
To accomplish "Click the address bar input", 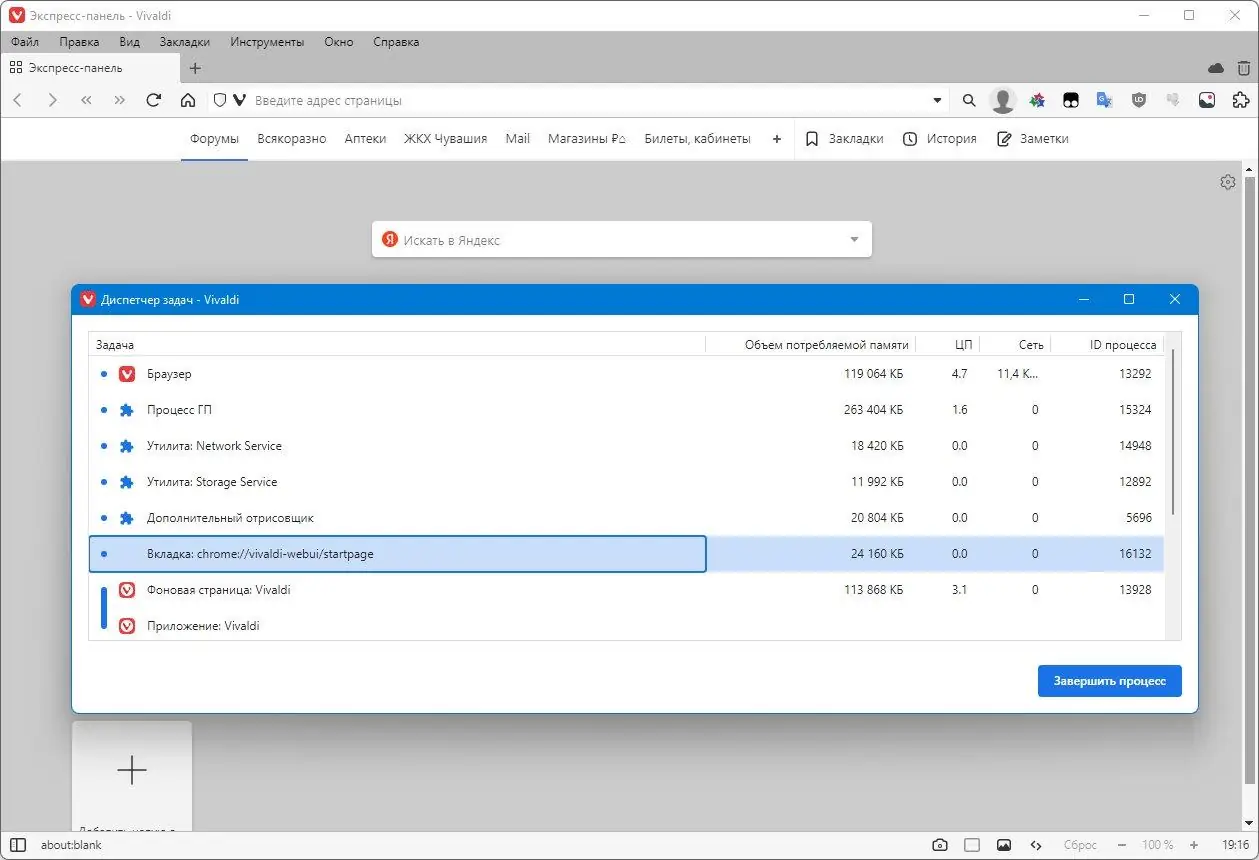I will point(588,100).
